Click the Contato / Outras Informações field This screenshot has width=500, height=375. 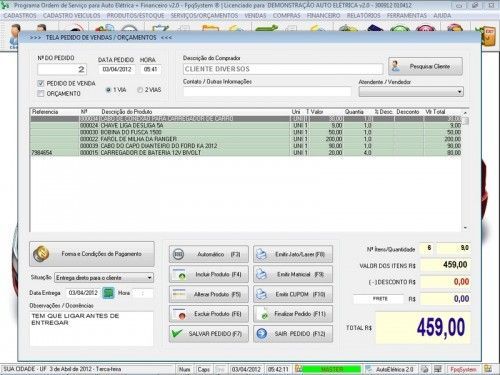(267, 92)
